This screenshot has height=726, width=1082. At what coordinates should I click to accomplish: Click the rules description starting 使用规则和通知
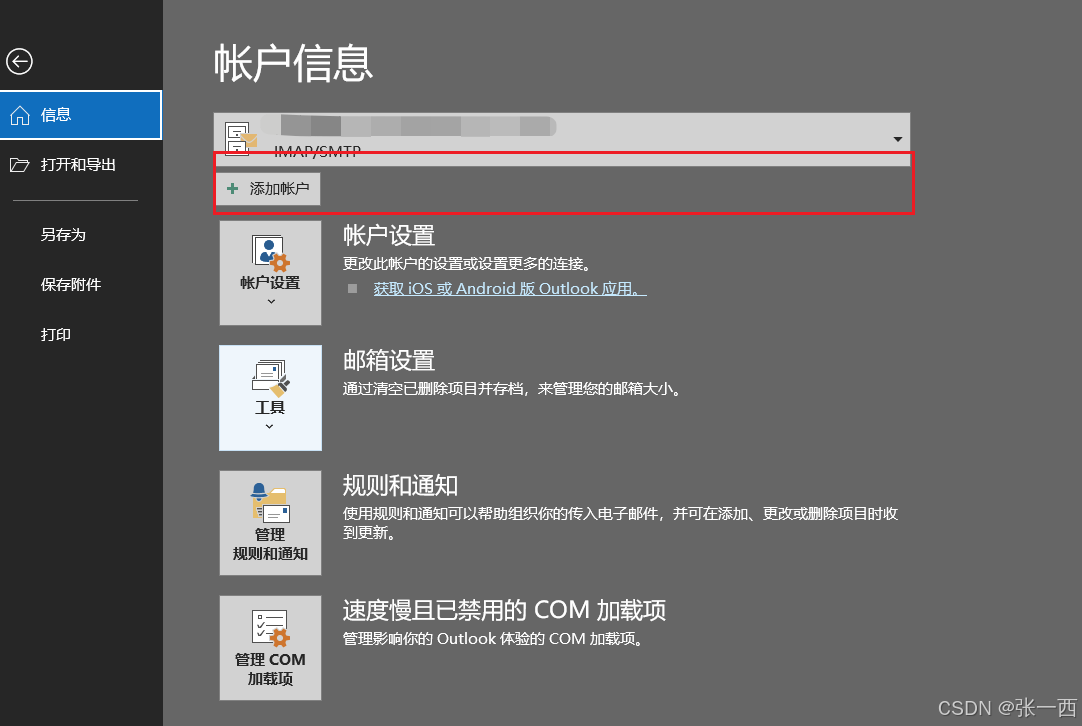click(620, 523)
